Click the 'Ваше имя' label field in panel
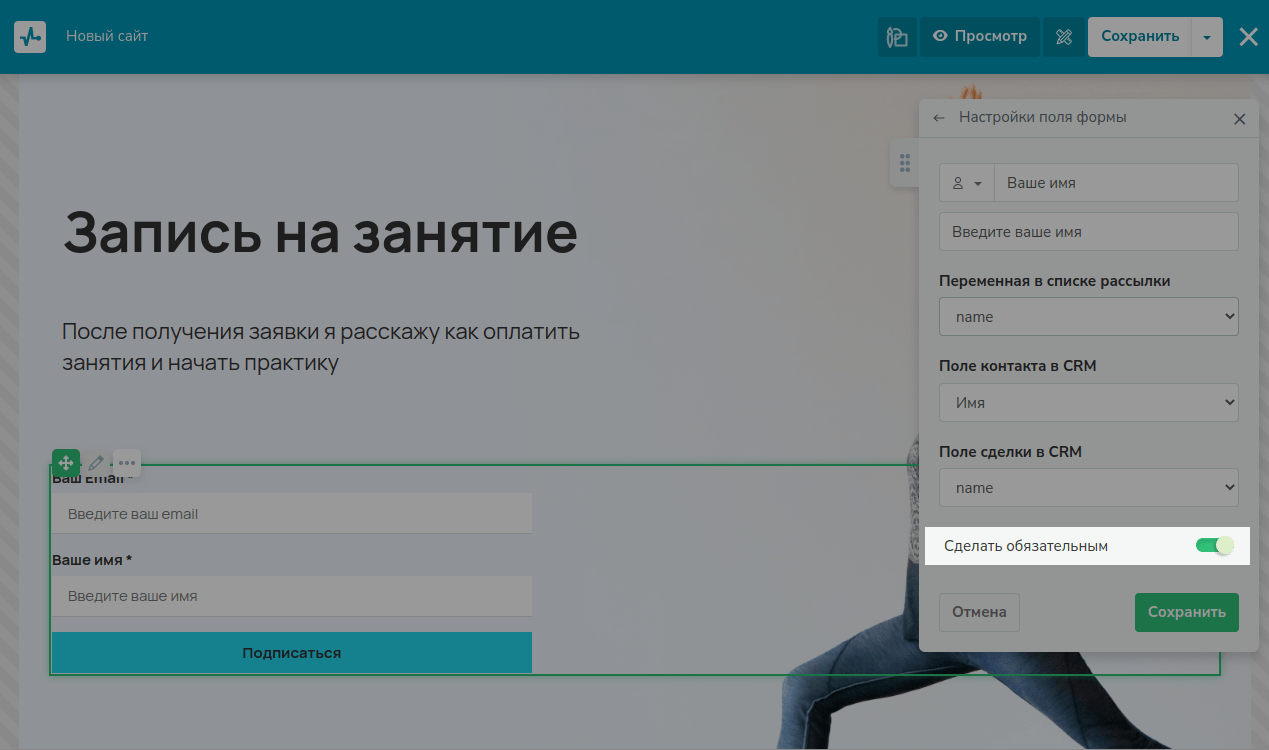 click(1115, 183)
